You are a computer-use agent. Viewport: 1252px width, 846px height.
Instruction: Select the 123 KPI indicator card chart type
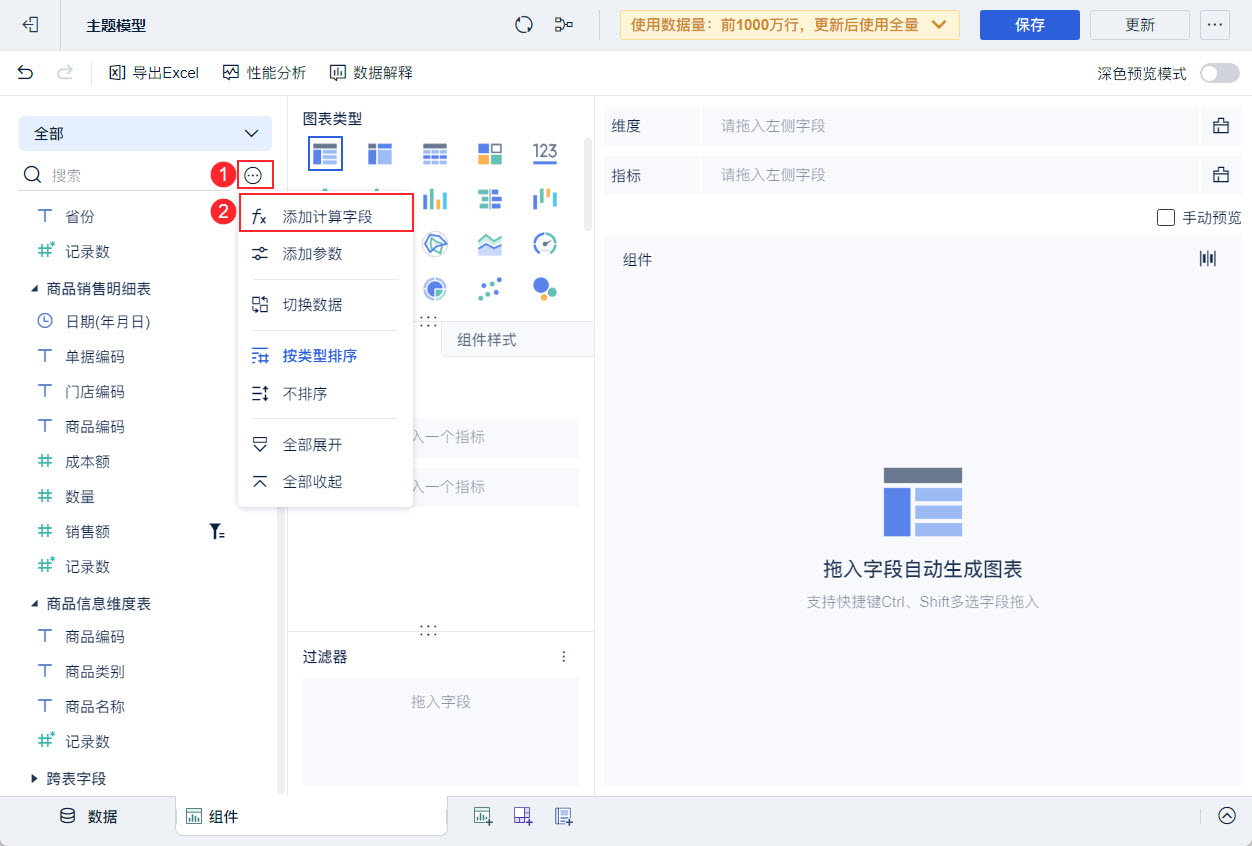[x=545, y=152]
